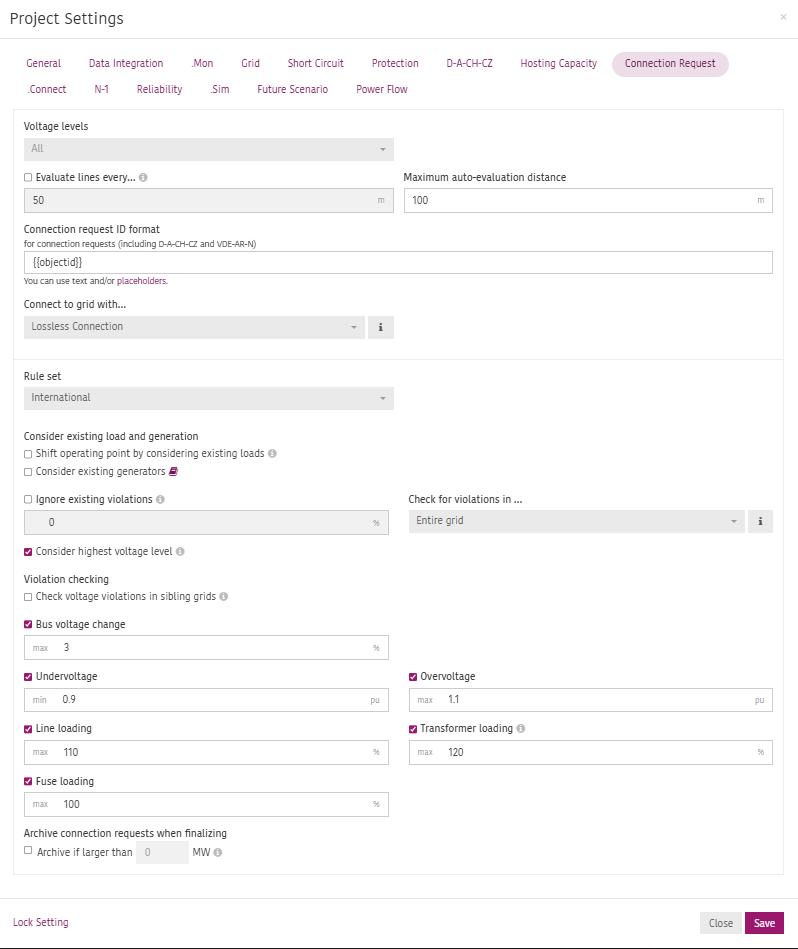Image resolution: width=798 pixels, height=949 pixels.
Task: Switch to the Short Circuit tab
Action: (x=315, y=63)
